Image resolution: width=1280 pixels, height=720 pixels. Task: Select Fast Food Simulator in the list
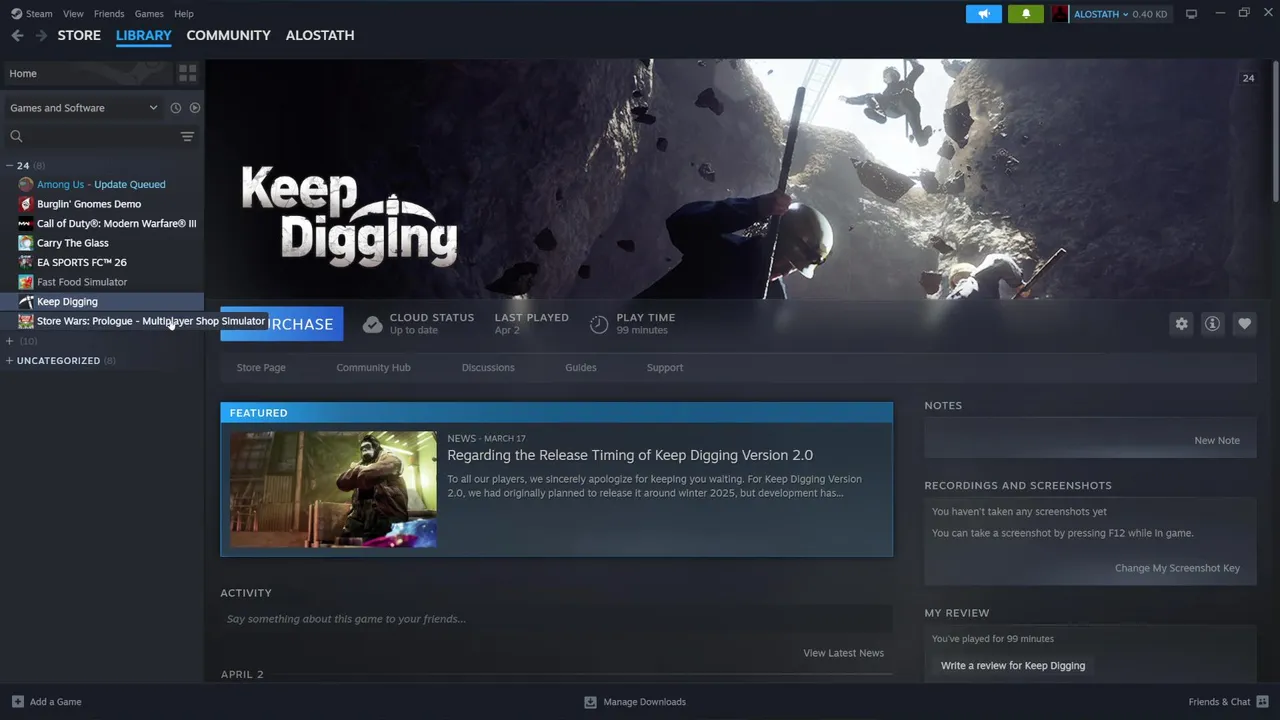(82, 282)
